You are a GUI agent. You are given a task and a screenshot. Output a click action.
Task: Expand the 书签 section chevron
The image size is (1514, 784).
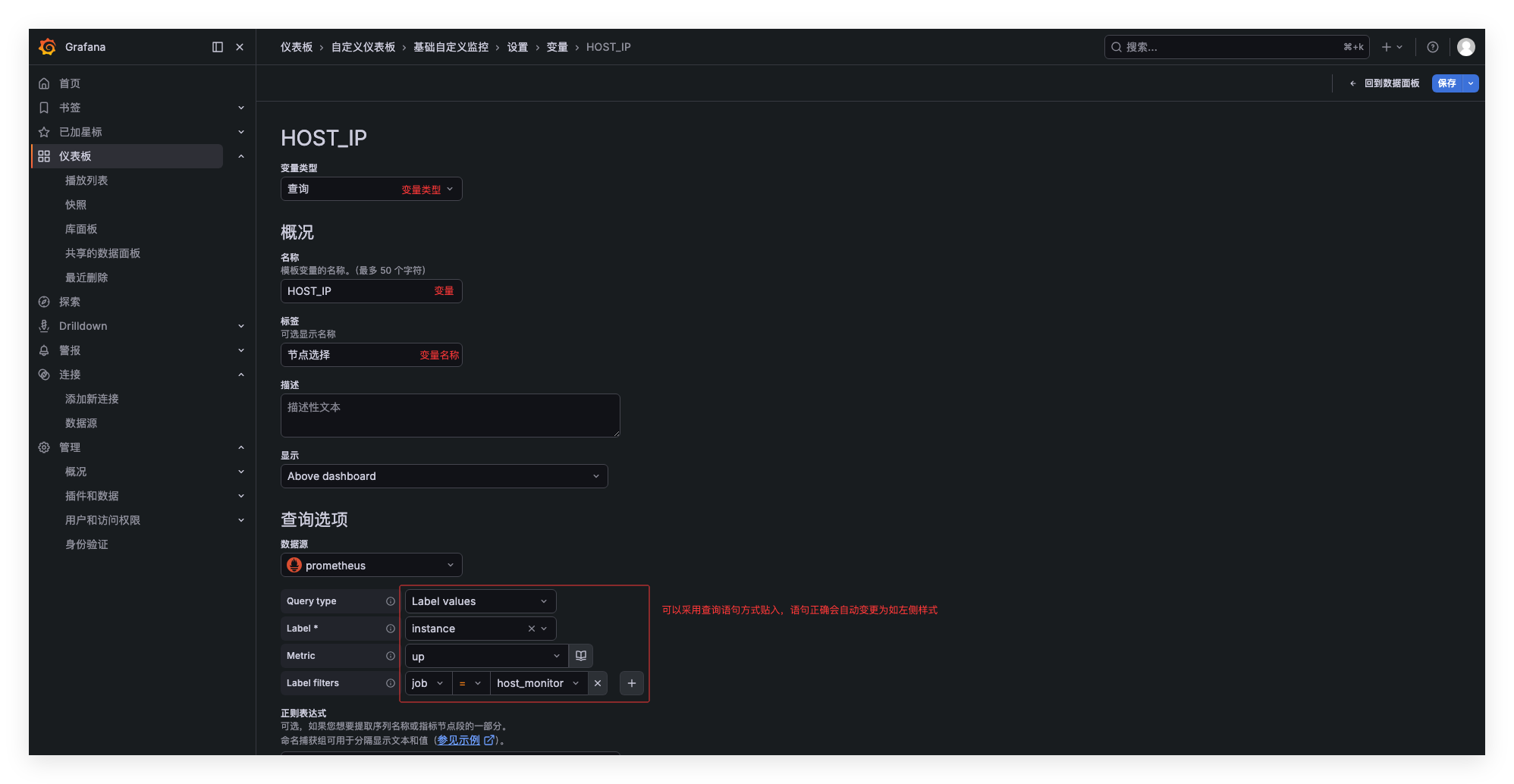[x=241, y=108]
